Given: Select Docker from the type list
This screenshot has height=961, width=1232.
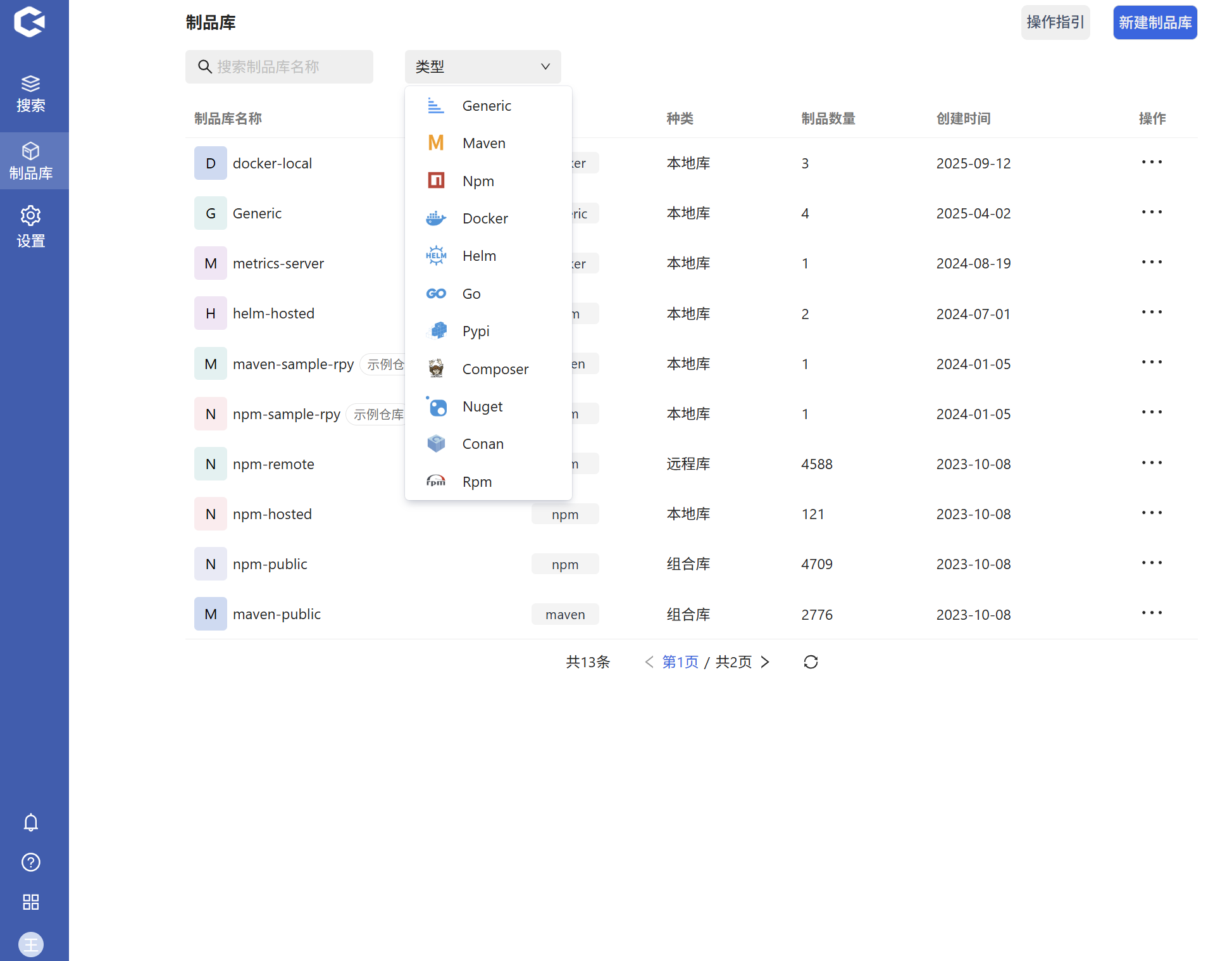Looking at the screenshot, I should pyautogui.click(x=485, y=218).
